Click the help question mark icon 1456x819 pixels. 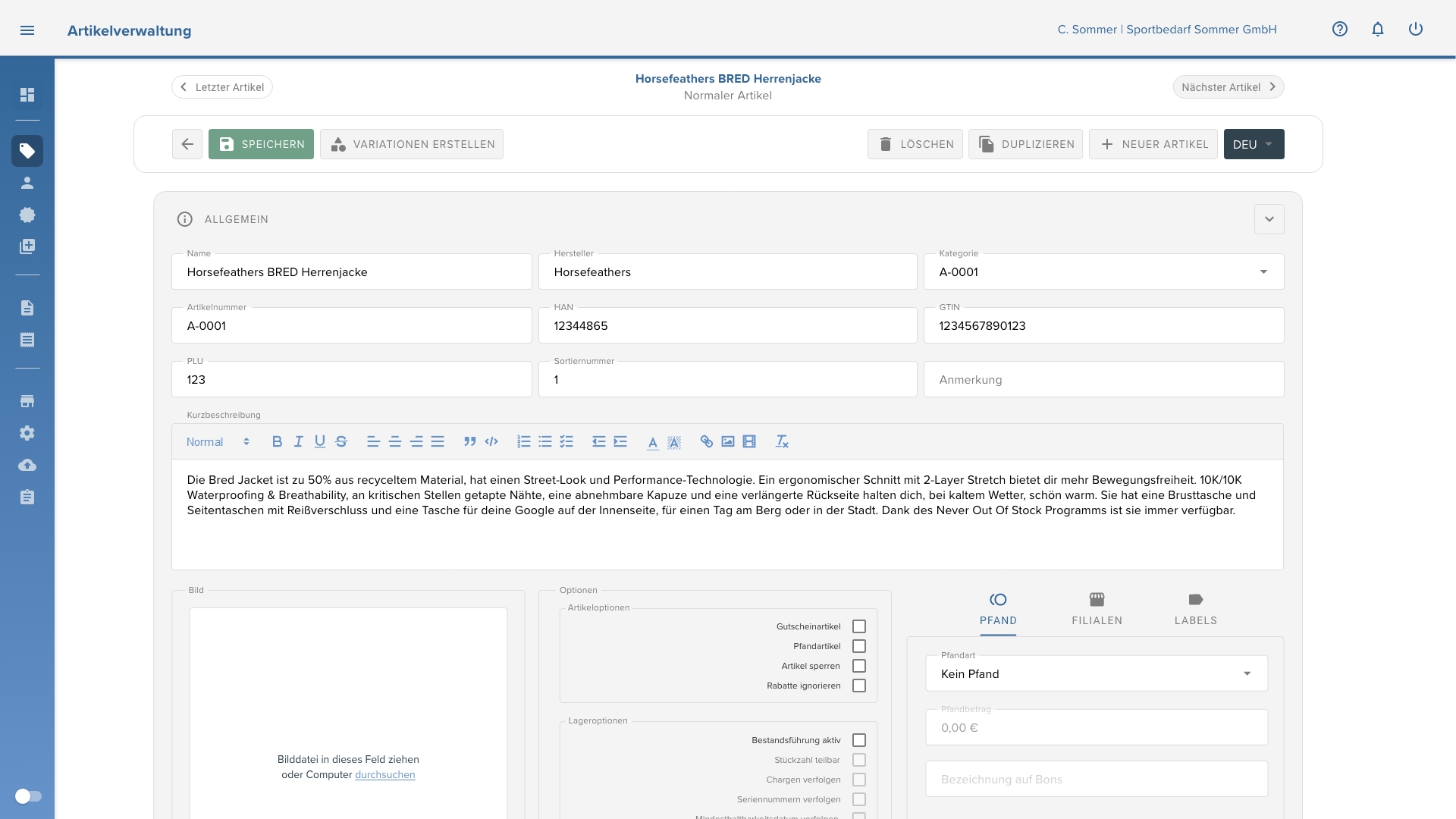click(1340, 30)
